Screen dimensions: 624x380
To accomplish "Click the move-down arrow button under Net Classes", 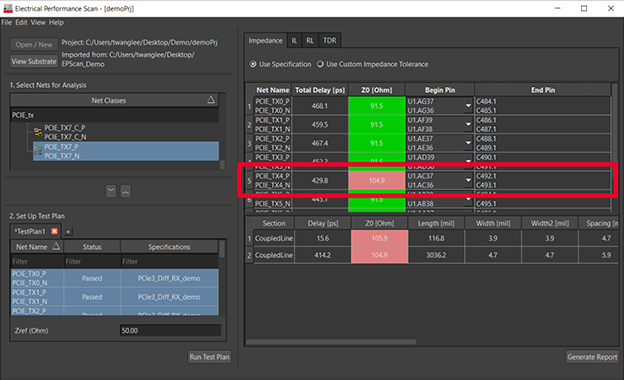I will point(111,191).
